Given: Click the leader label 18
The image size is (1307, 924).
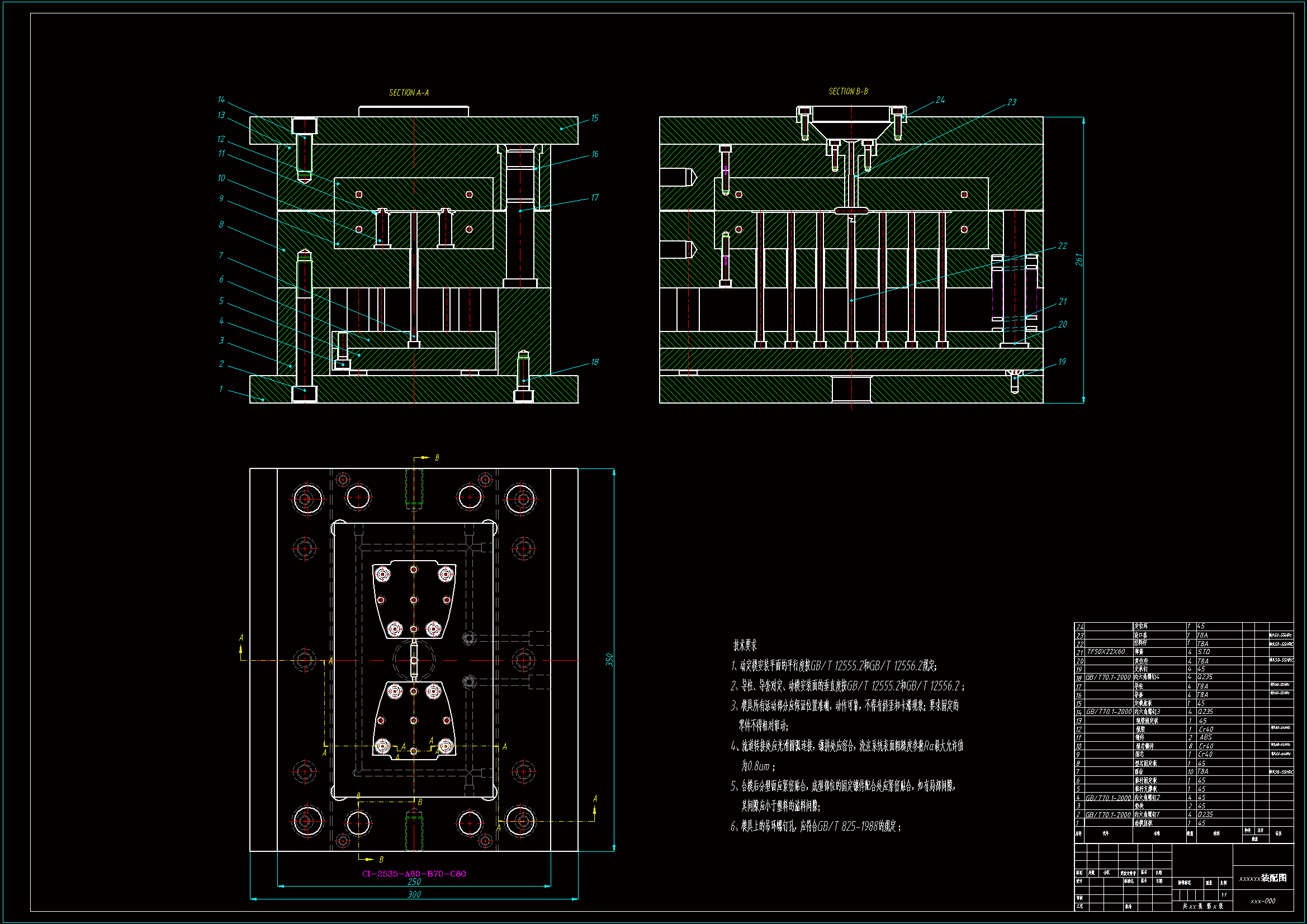Looking at the screenshot, I should tap(594, 362).
